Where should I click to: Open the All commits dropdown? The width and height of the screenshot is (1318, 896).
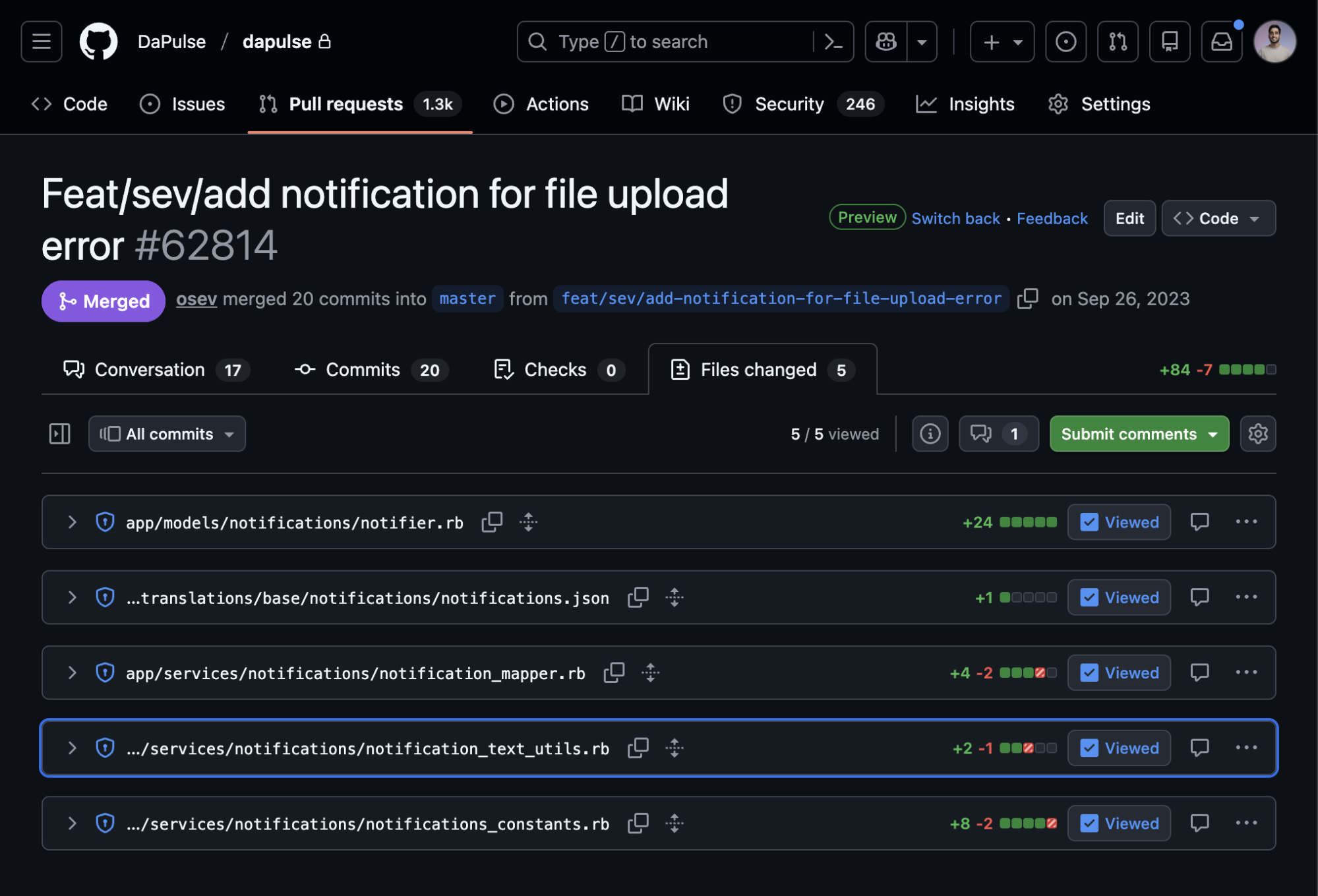167,434
